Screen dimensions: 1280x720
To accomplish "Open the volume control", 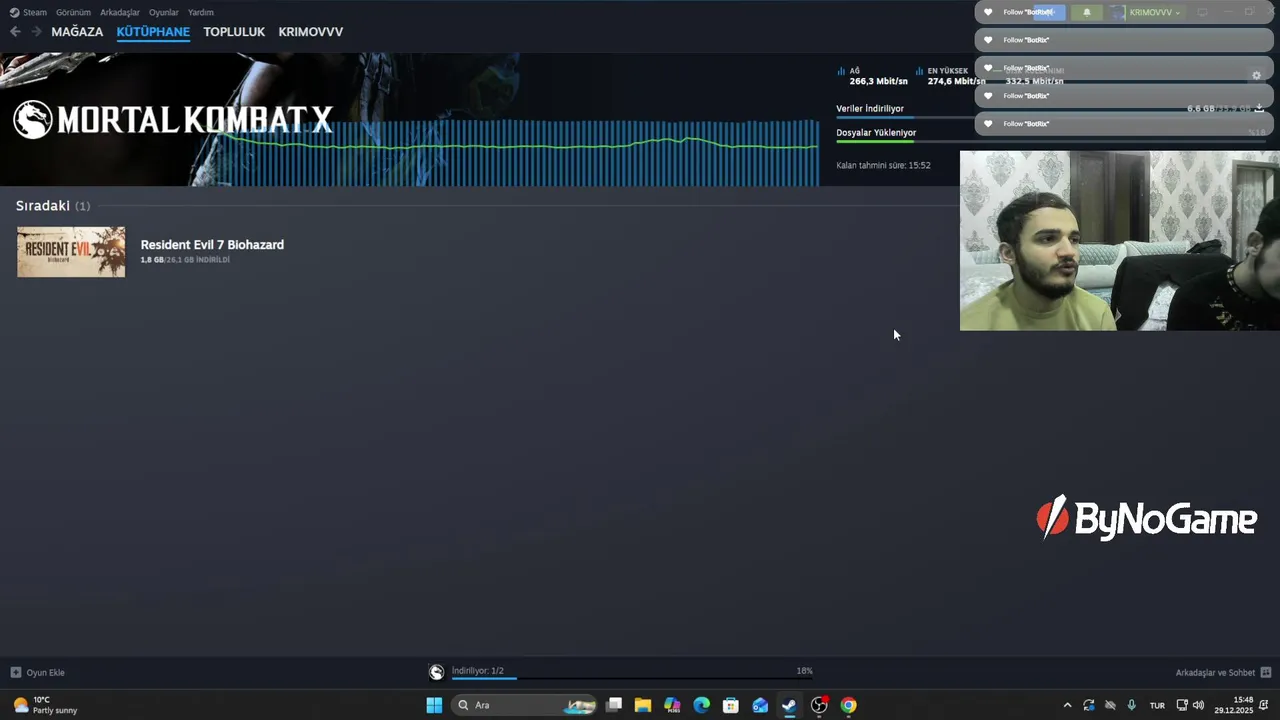I will tap(1198, 705).
